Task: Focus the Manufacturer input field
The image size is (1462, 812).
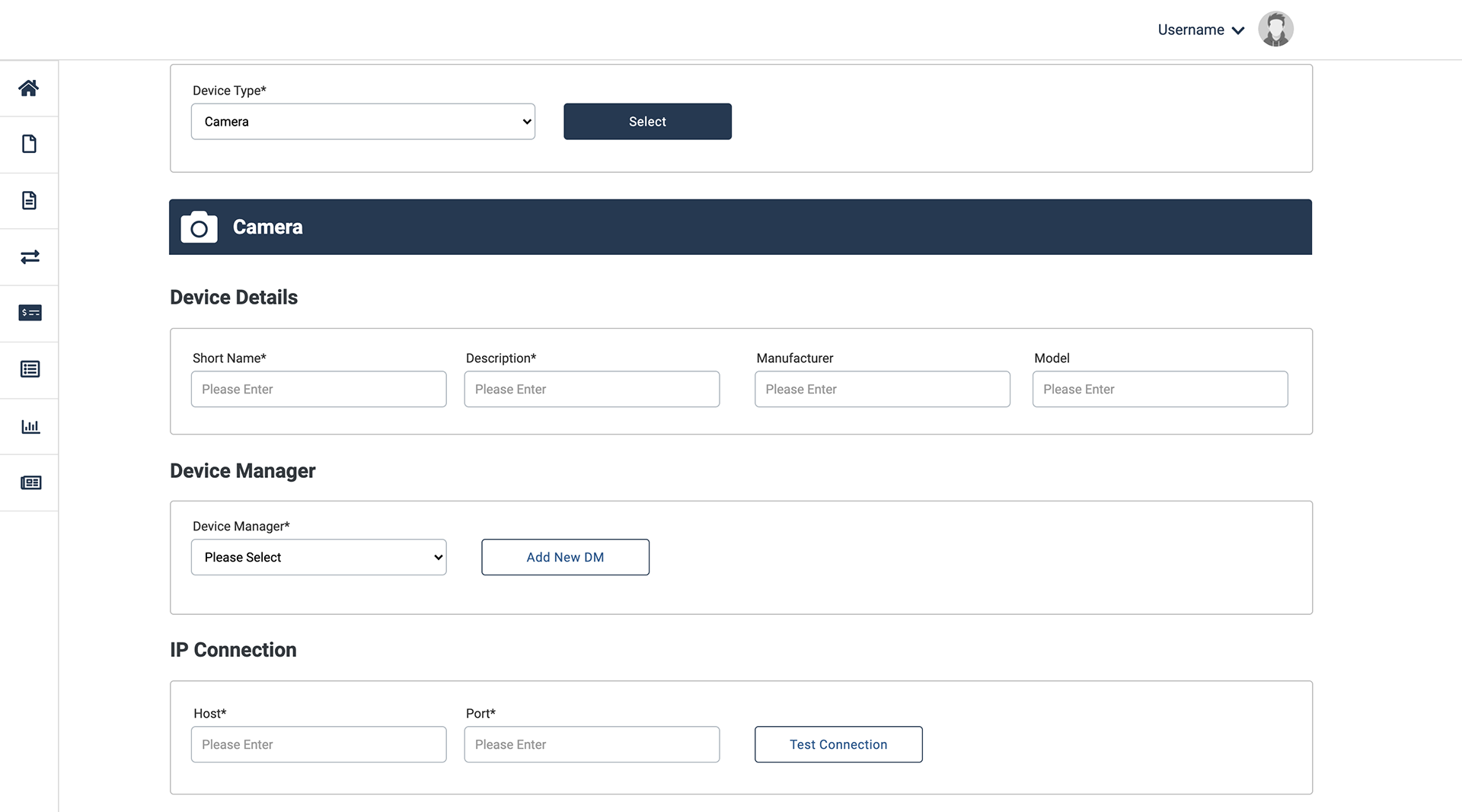Action: point(883,389)
